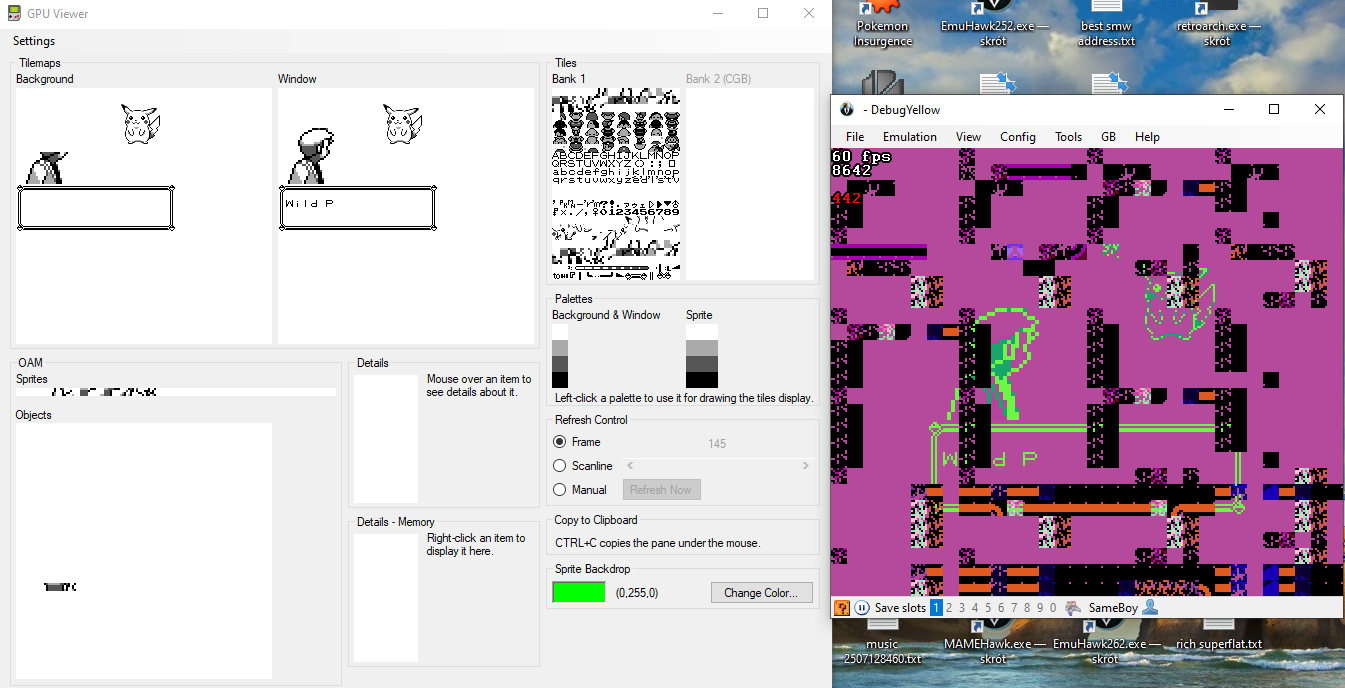The height and width of the screenshot is (688, 1345).
Task: Open the Emulation menu
Action: (910, 137)
